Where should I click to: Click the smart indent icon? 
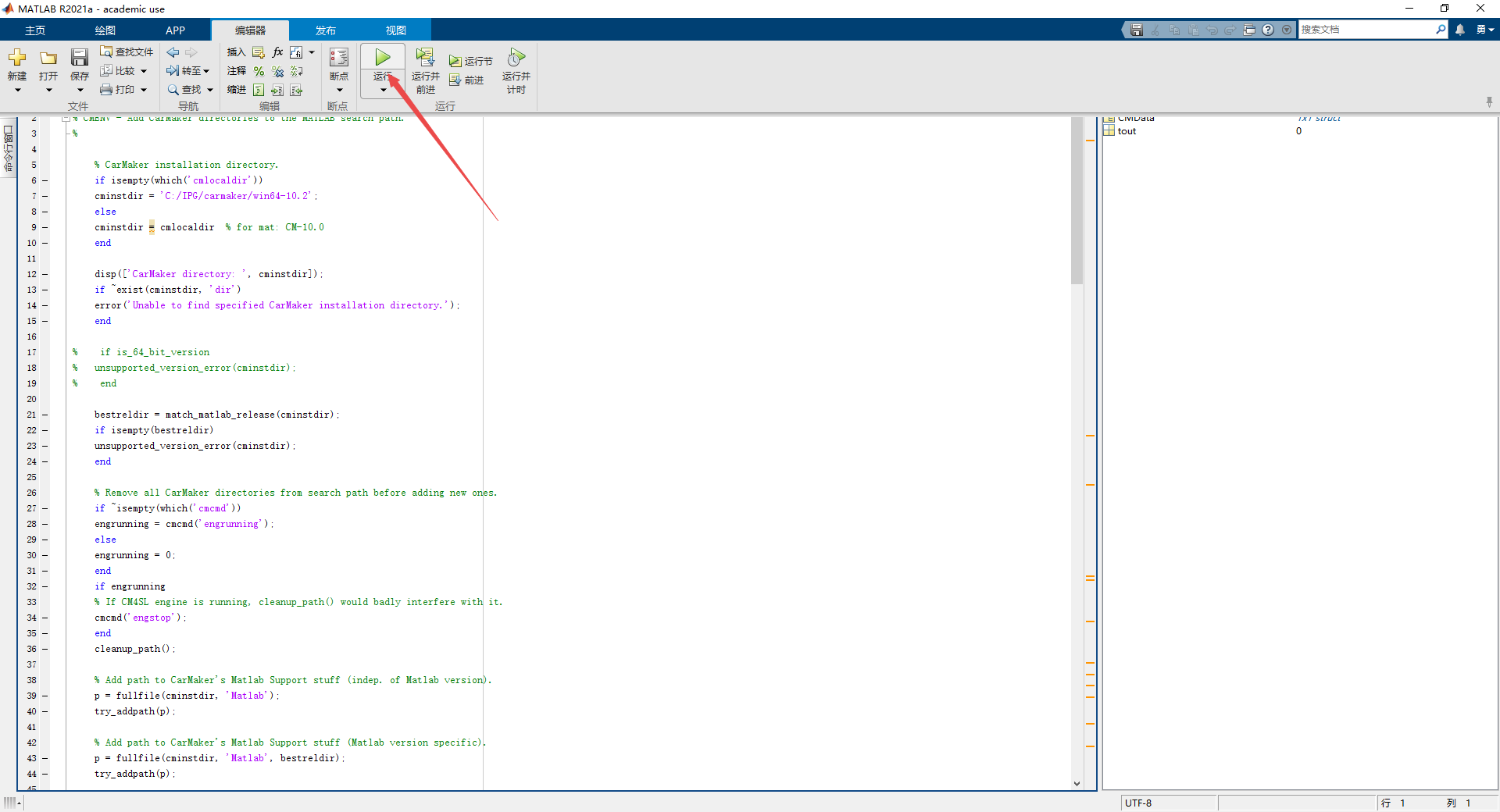pos(259,91)
